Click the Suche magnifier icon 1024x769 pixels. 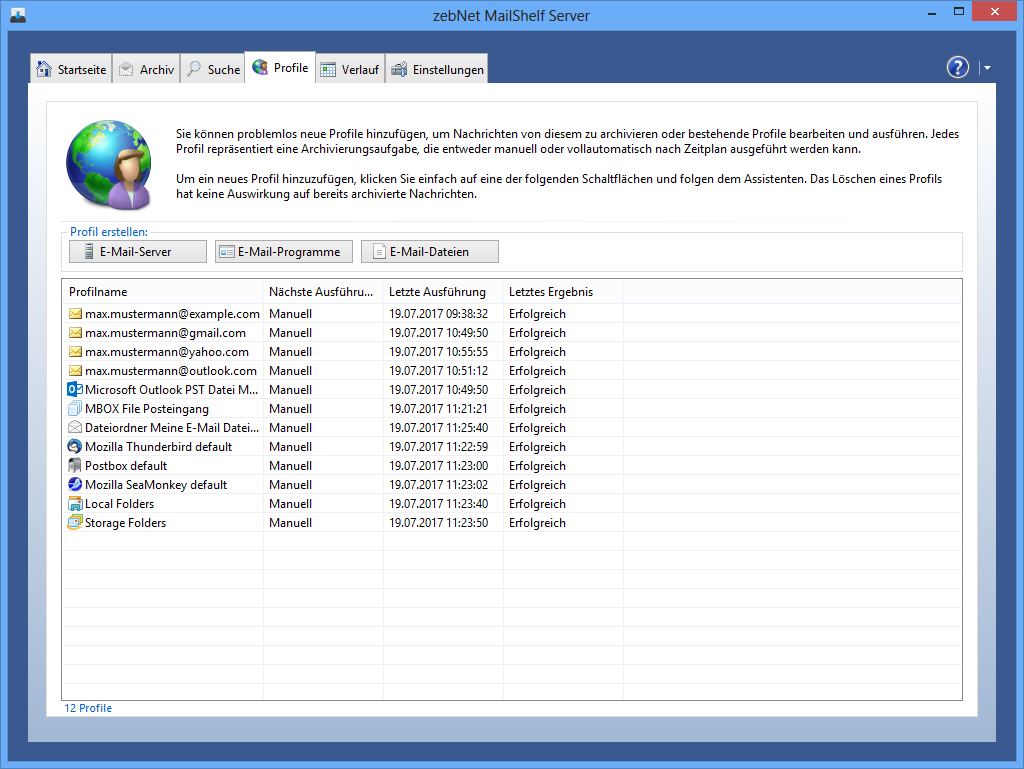(x=194, y=69)
